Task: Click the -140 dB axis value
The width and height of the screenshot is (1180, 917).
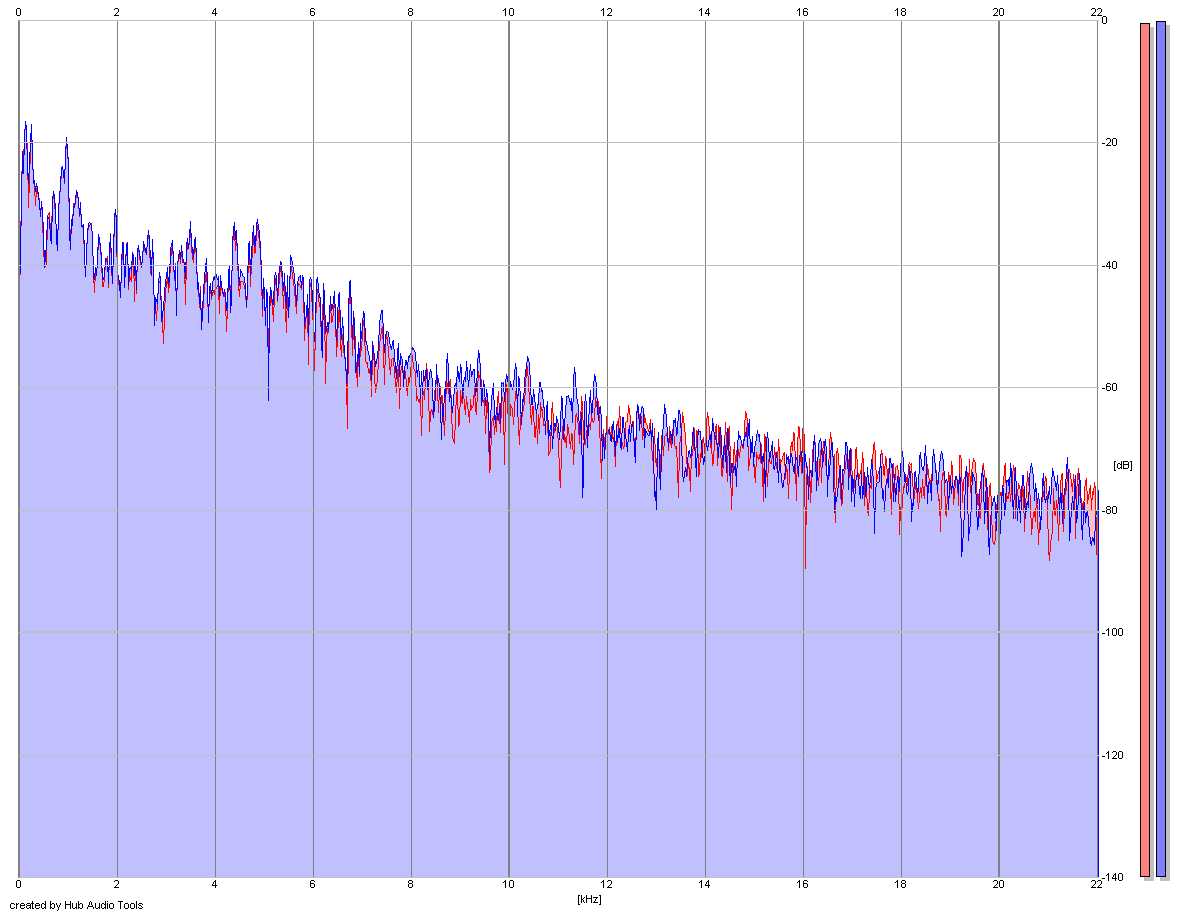Action: tap(1112, 877)
